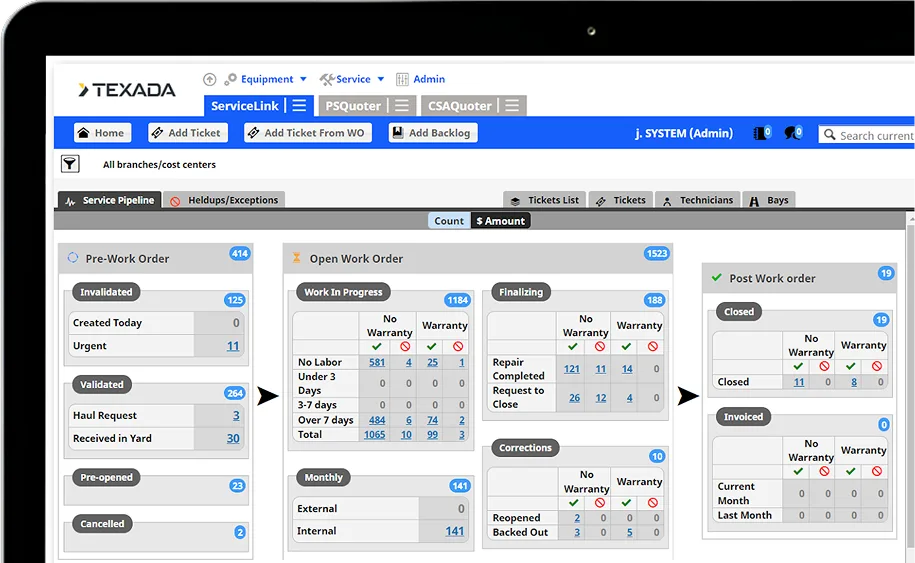
Task: Open Backed Out warranty count 5
Action: (630, 532)
